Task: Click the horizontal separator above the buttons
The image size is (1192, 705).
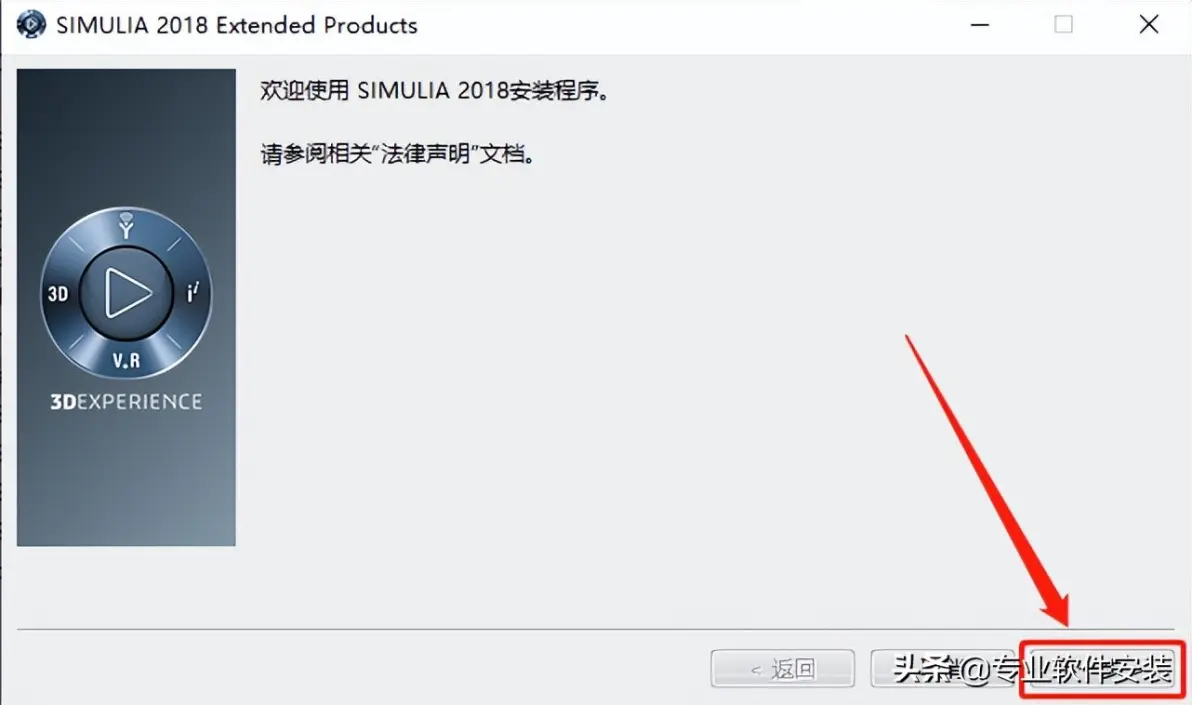Action: point(596,630)
